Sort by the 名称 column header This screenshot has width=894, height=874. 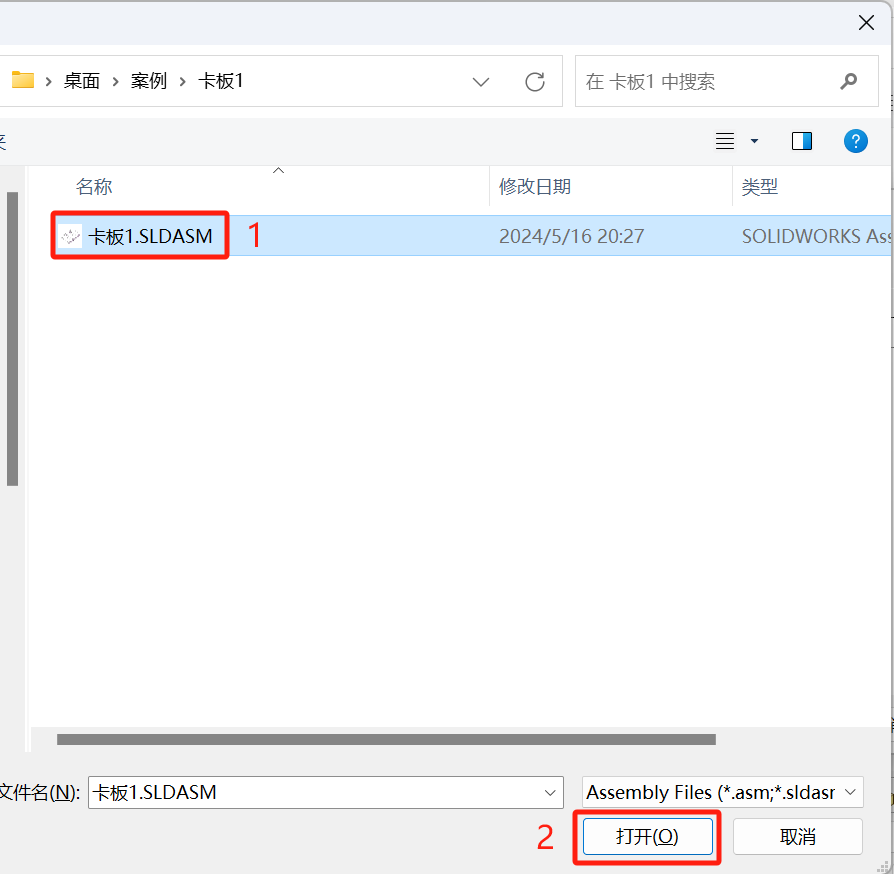pyautogui.click(x=94, y=186)
